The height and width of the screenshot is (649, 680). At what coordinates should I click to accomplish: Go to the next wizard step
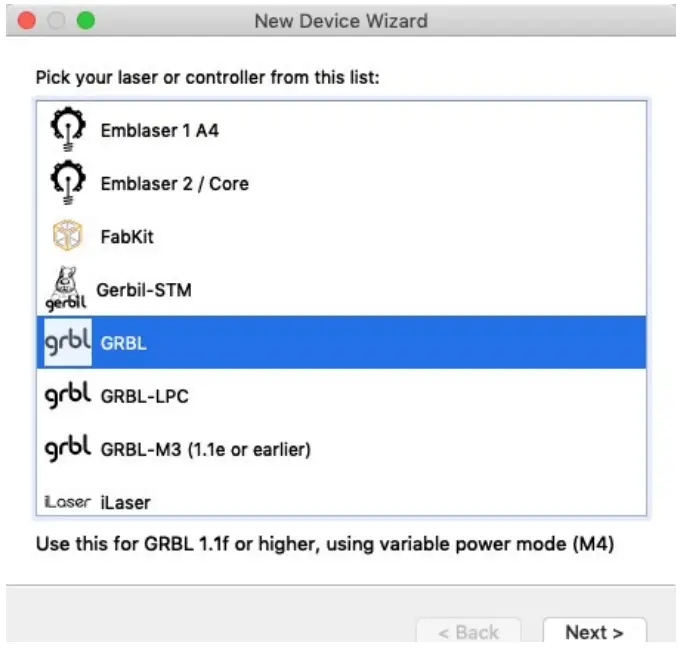tap(595, 631)
